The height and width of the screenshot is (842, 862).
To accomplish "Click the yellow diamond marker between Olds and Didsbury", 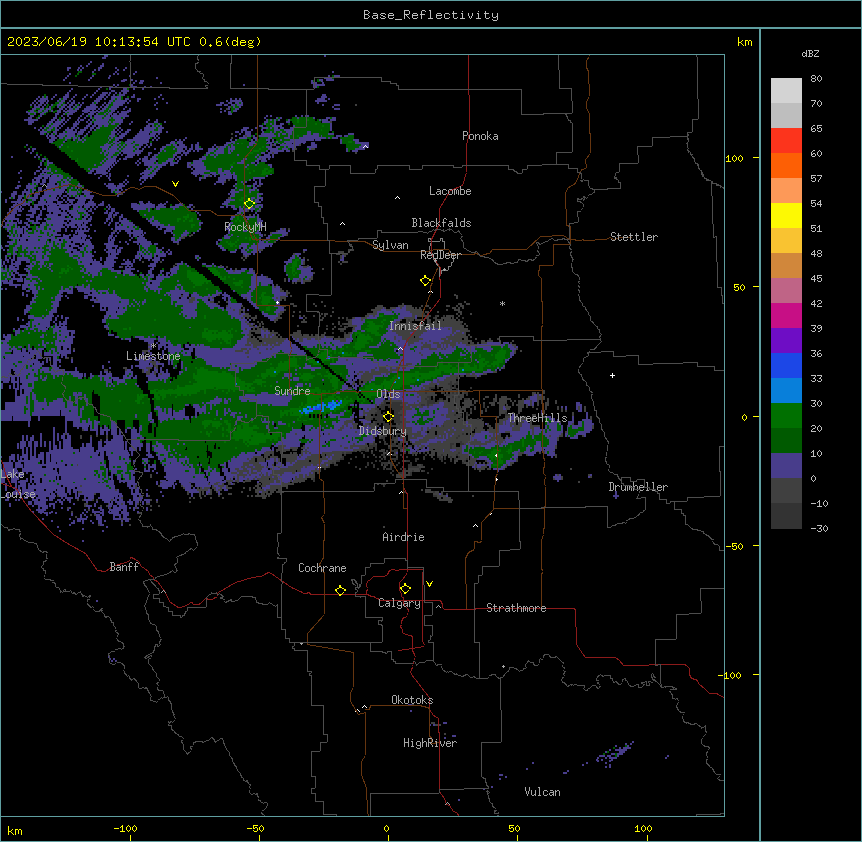I will [x=388, y=417].
